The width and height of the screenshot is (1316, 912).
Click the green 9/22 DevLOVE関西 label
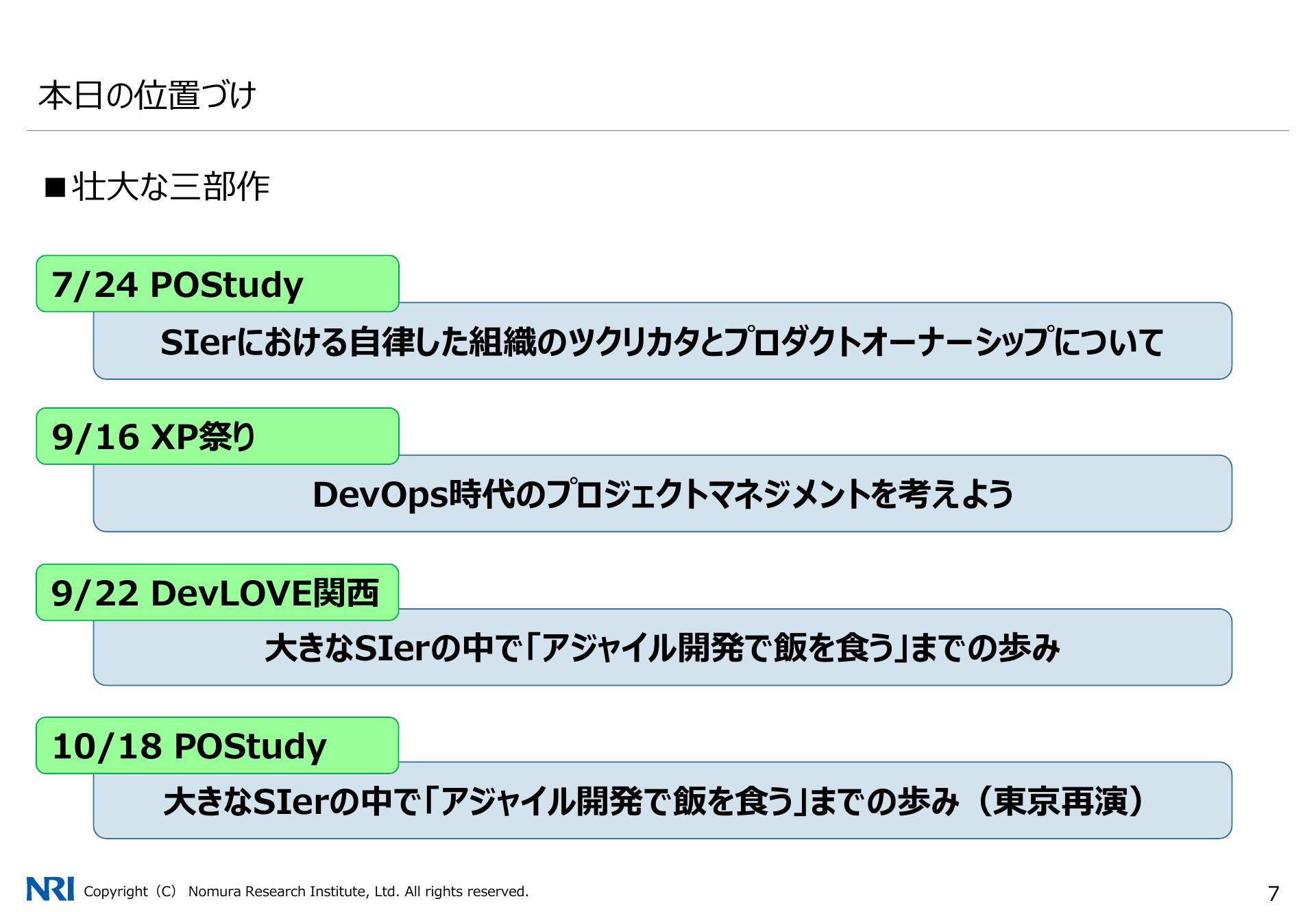click(x=217, y=592)
